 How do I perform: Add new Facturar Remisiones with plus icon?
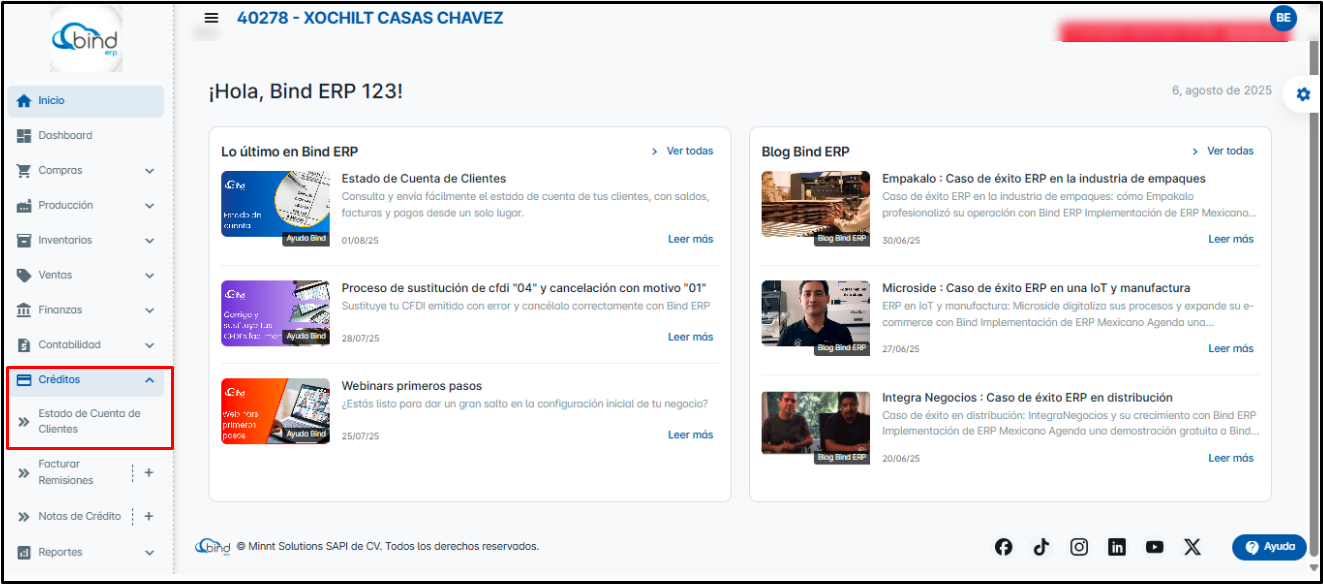pyautogui.click(x=149, y=473)
